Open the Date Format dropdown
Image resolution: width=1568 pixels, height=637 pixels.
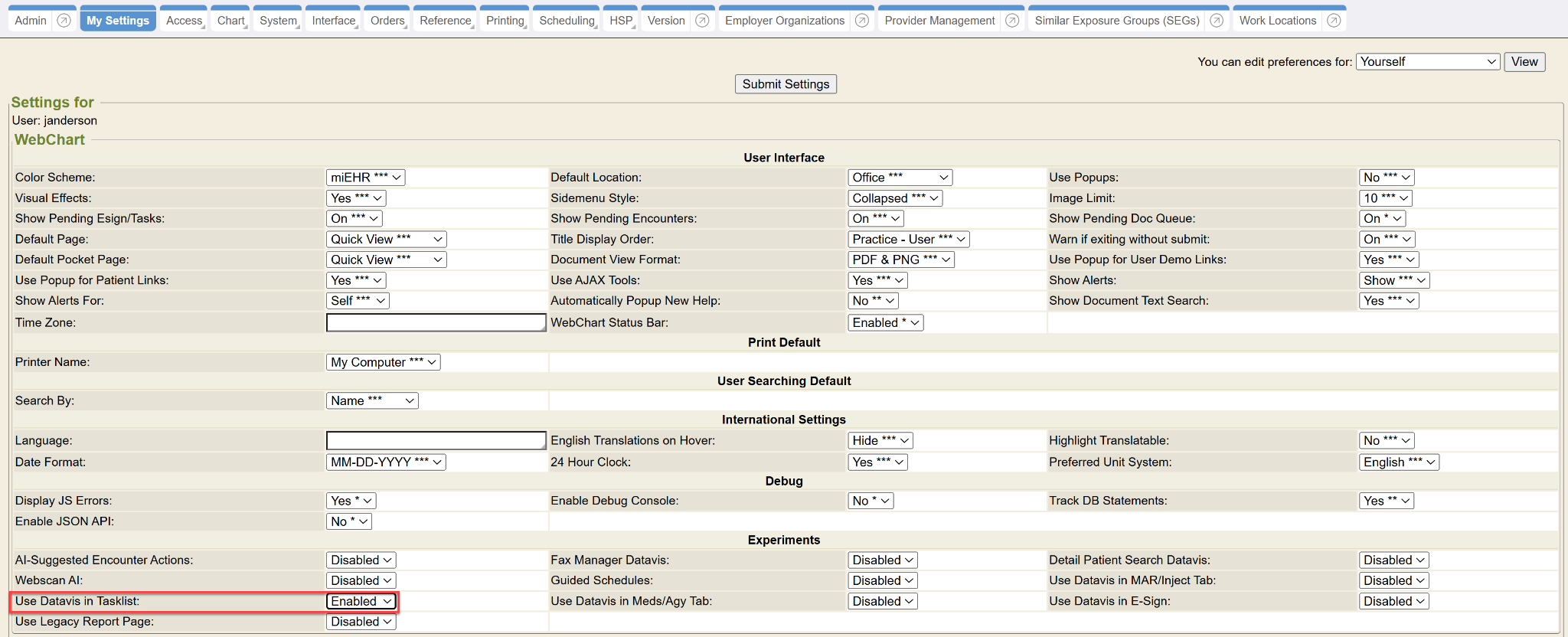(x=386, y=462)
